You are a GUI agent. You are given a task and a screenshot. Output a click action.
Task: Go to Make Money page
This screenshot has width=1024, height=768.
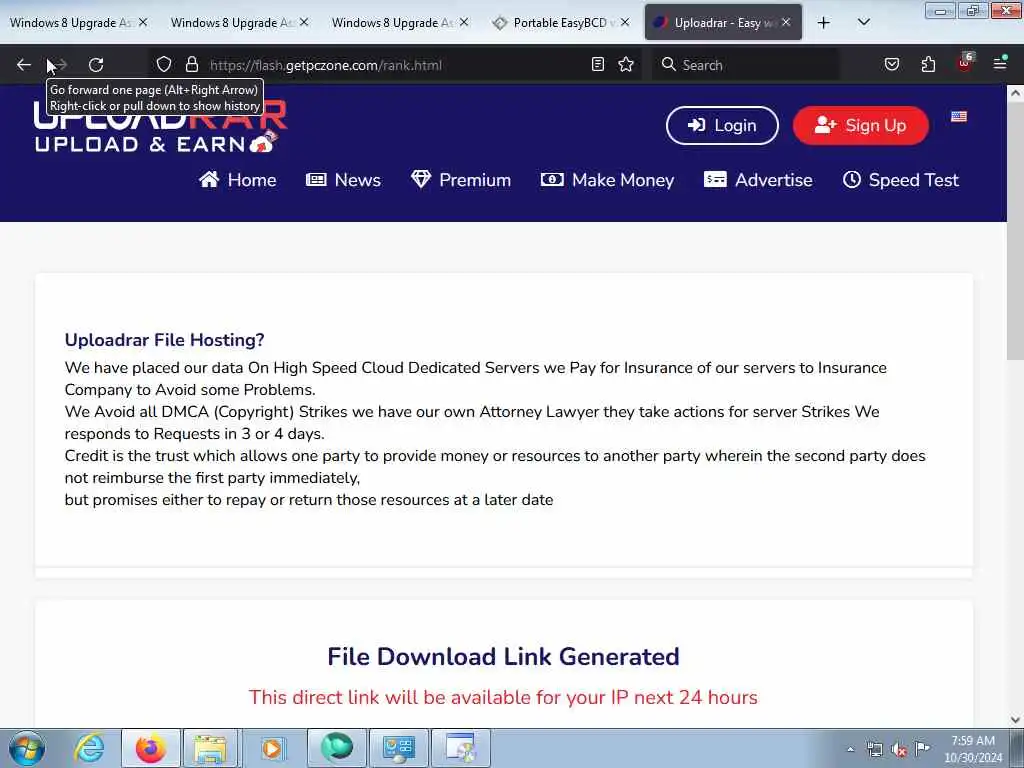pos(607,180)
